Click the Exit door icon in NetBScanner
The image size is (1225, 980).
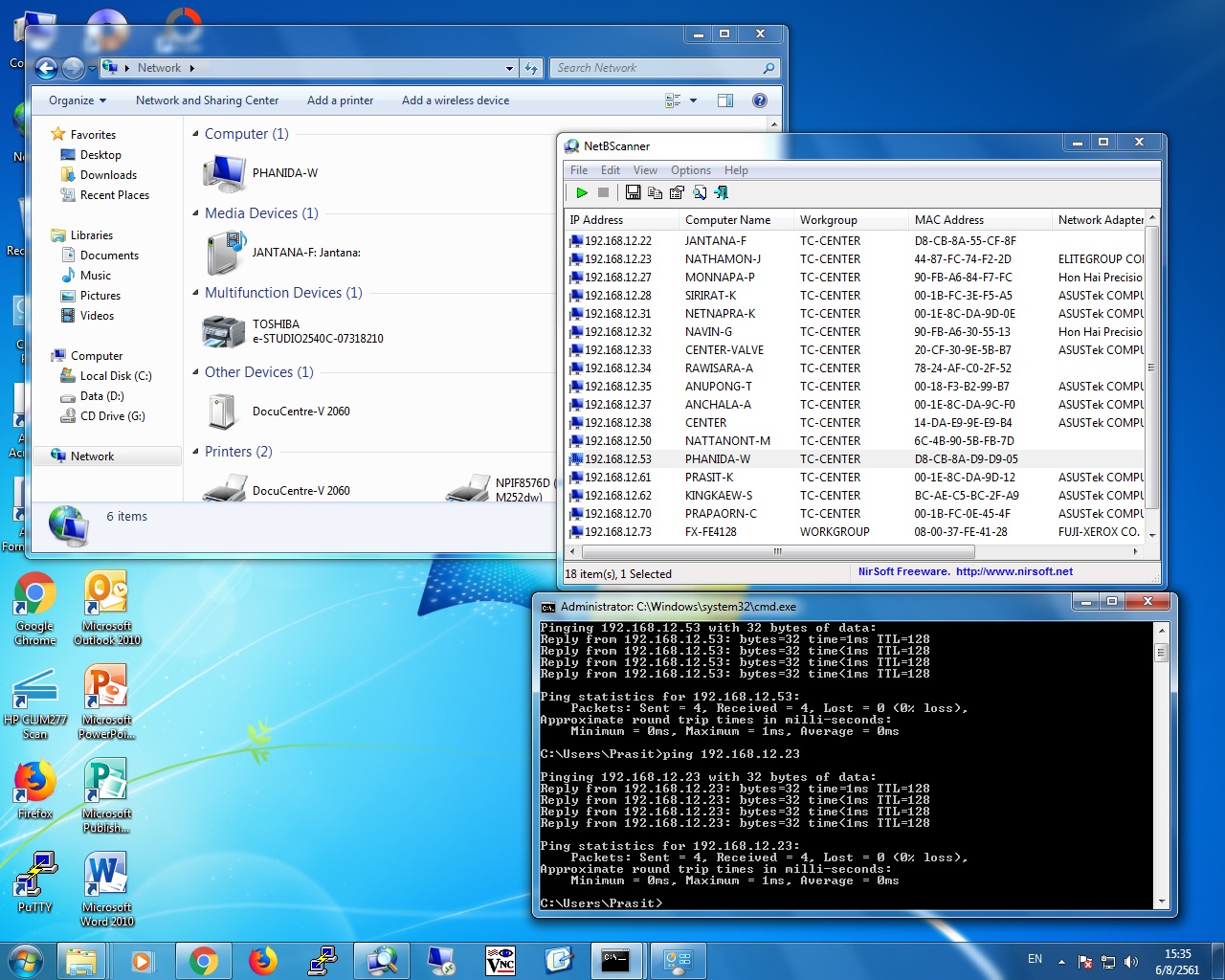[722, 192]
